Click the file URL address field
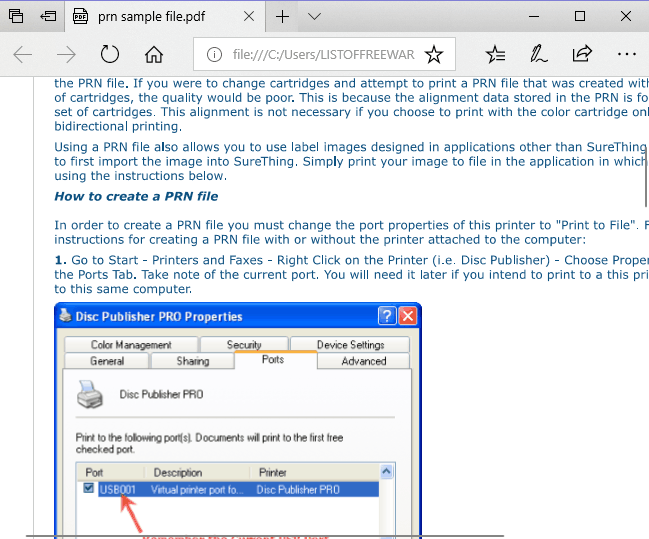The height and width of the screenshot is (539, 649). pyautogui.click(x=323, y=54)
